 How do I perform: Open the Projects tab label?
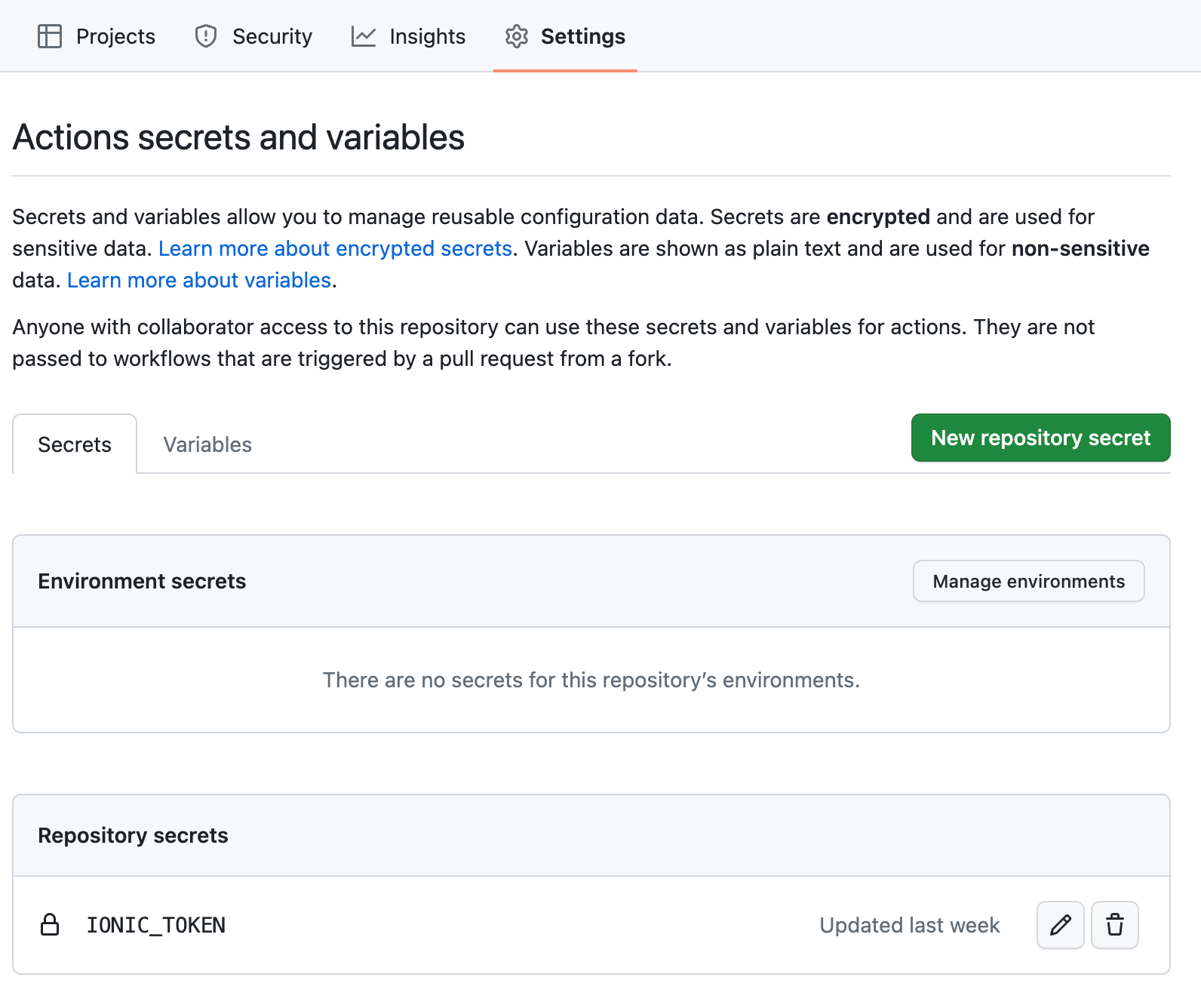click(115, 36)
